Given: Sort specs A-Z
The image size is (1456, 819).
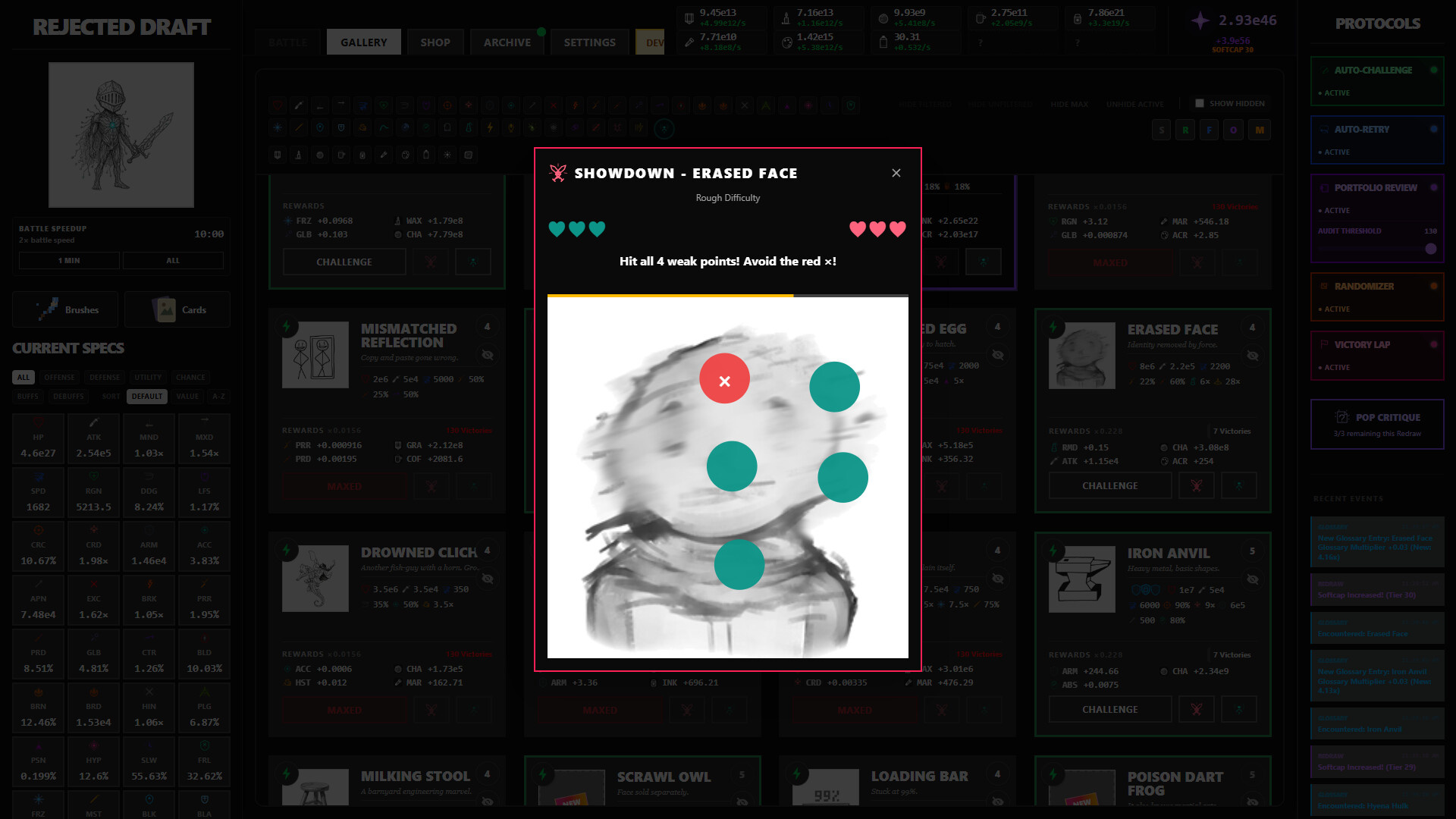Looking at the screenshot, I should (218, 396).
